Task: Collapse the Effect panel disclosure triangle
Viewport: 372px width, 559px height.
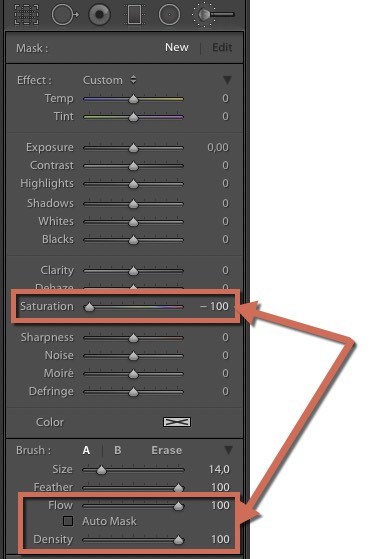Action: [x=227, y=80]
